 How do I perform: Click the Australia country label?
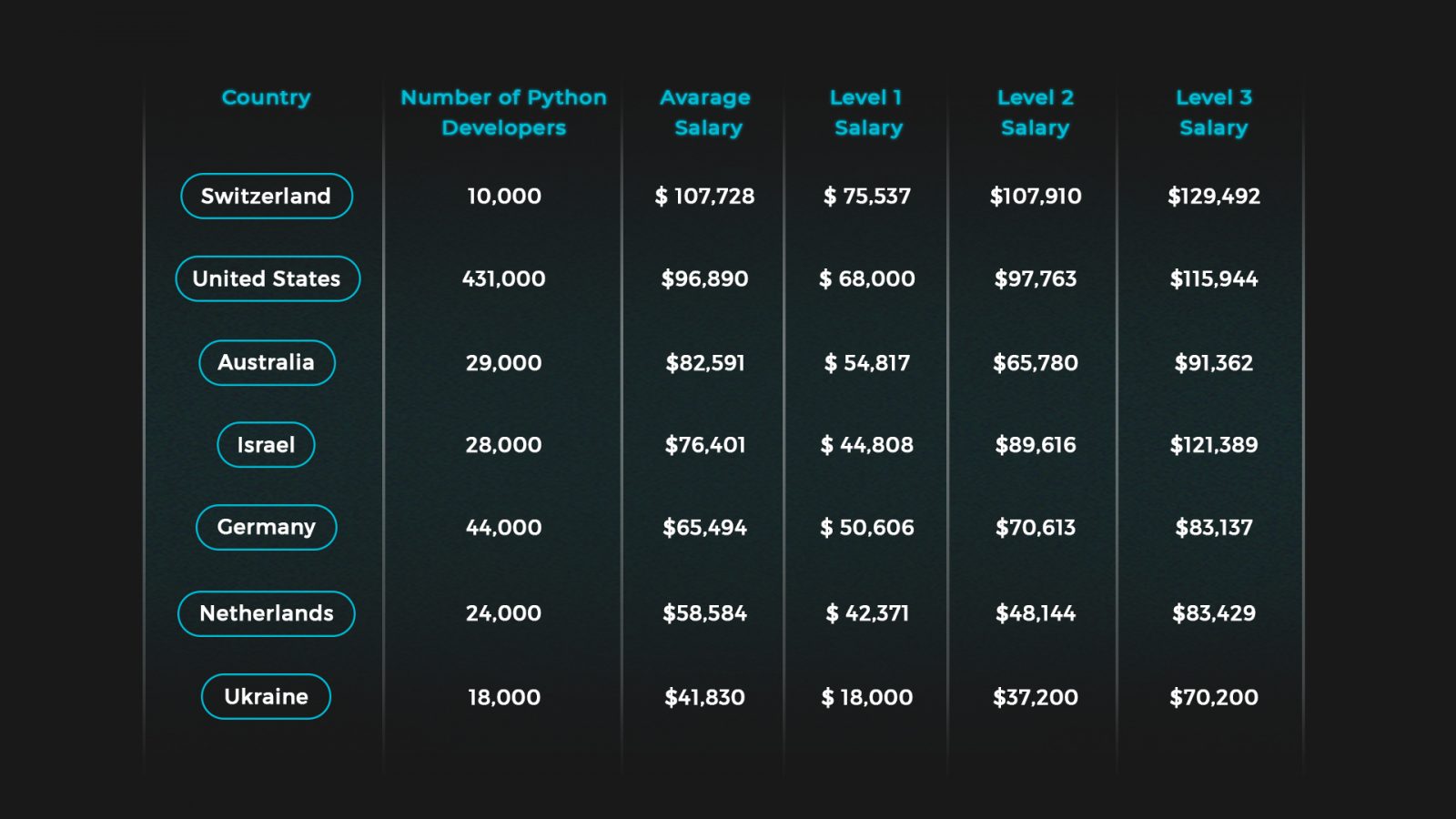267,362
